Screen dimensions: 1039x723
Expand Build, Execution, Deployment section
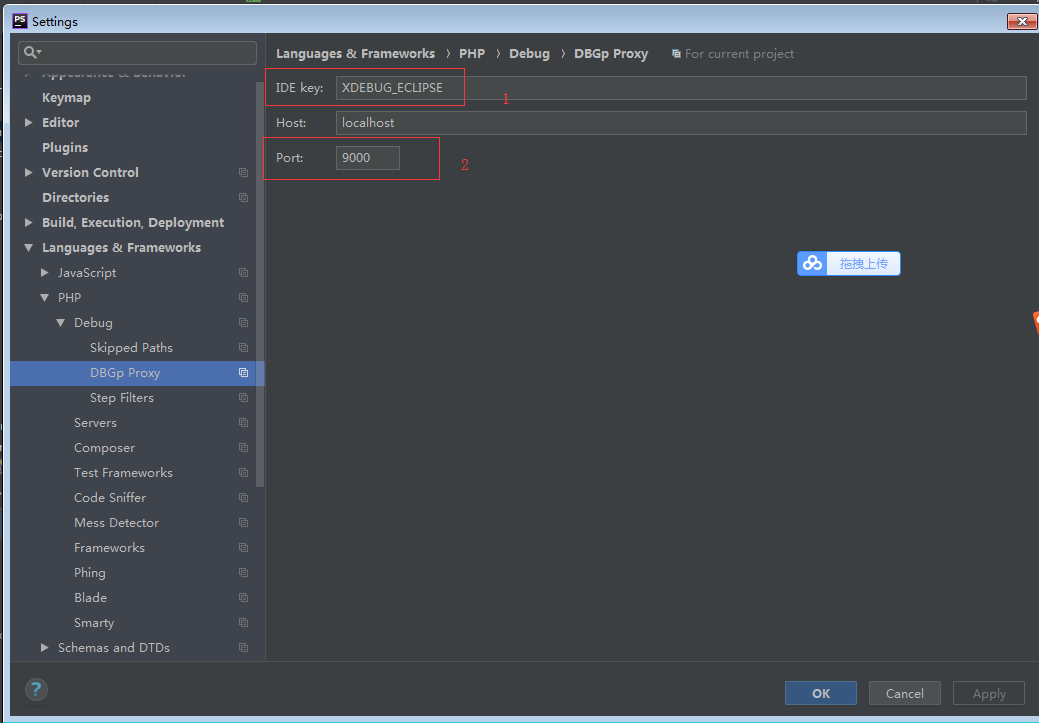tap(29, 223)
